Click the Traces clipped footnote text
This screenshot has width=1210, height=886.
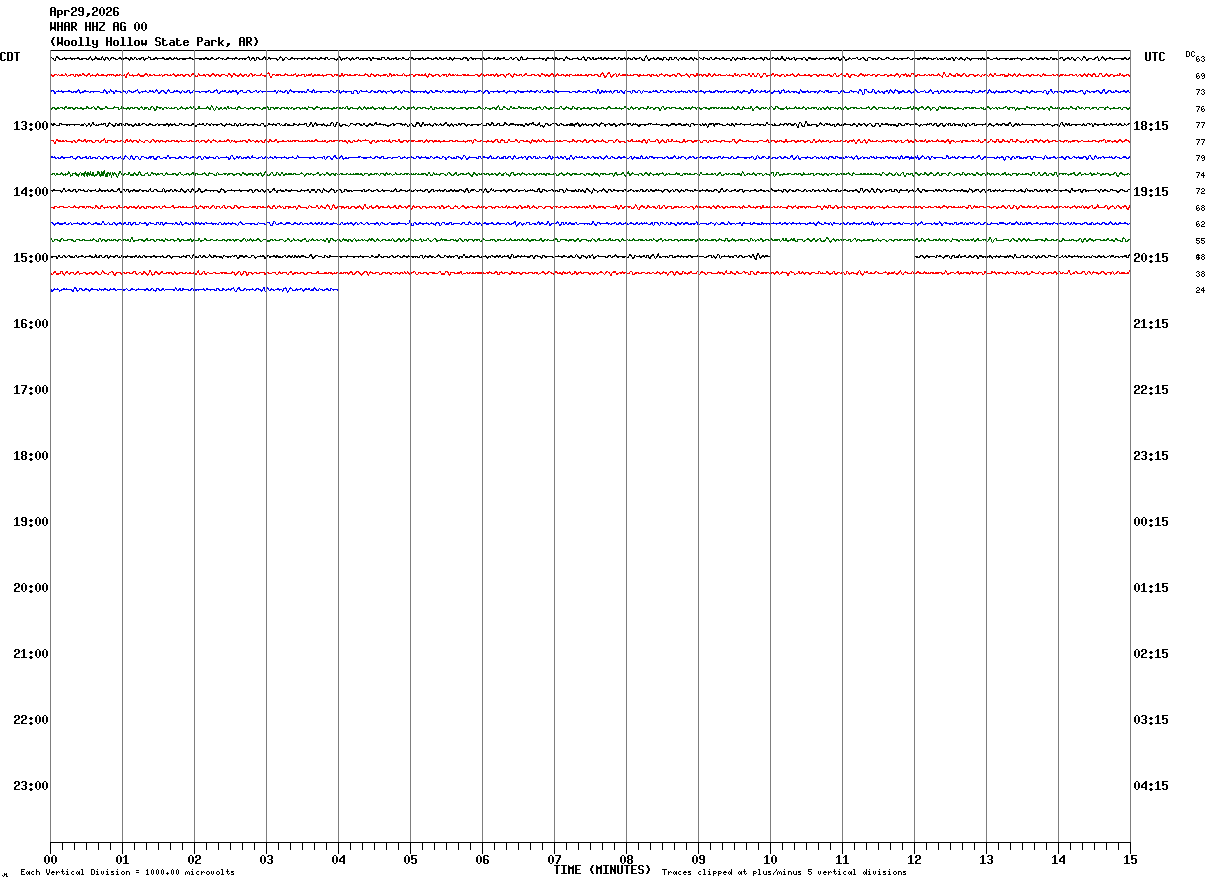click(784, 873)
